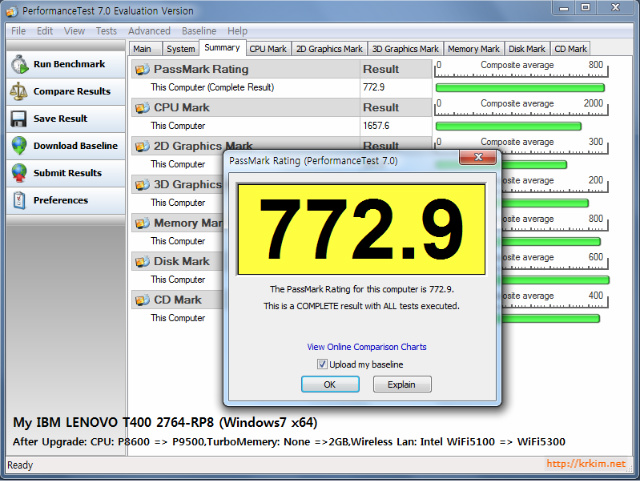
Task: Switch to the Memory Mark tab
Action: tap(473, 49)
